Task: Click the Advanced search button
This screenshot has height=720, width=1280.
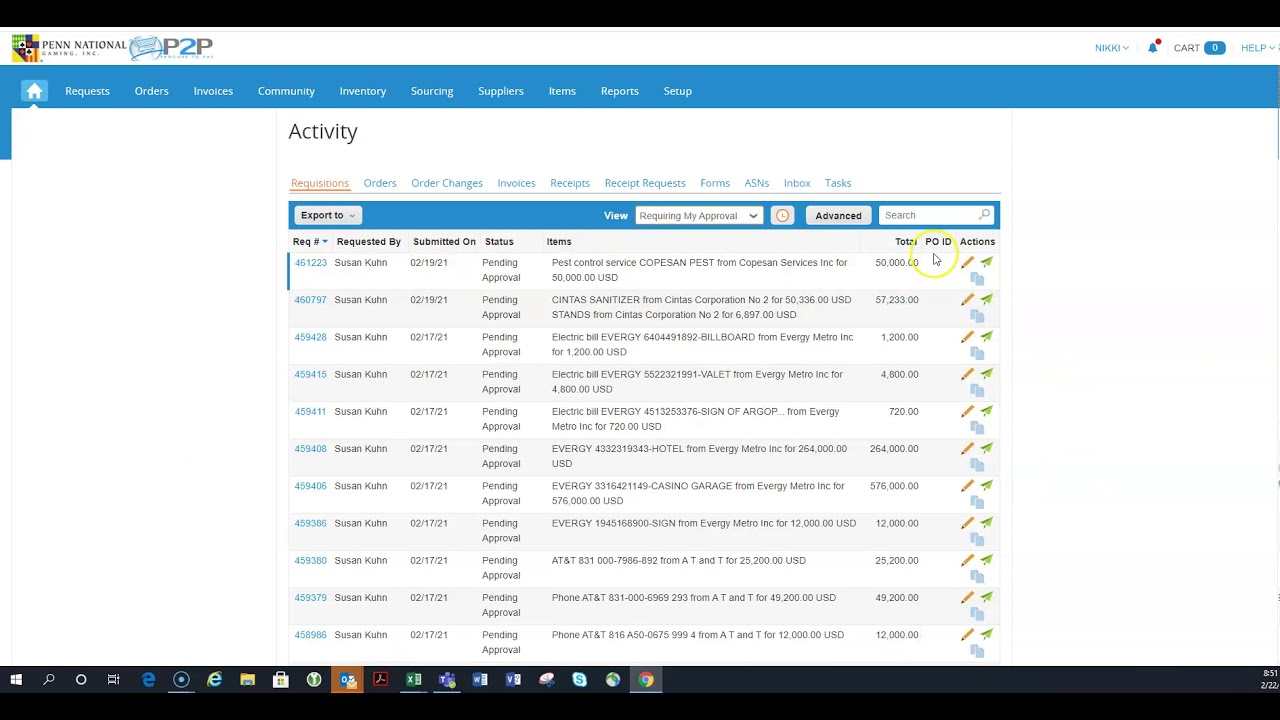Action: coord(838,216)
